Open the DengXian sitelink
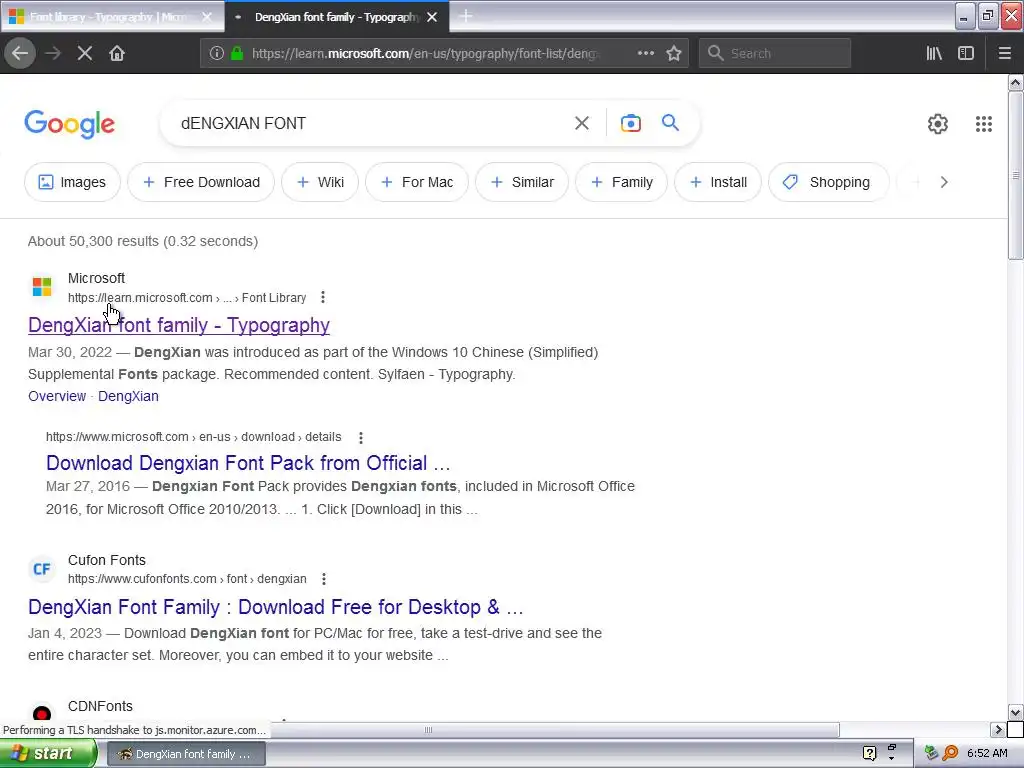Screen dimensions: 1024x768 (x=128, y=396)
